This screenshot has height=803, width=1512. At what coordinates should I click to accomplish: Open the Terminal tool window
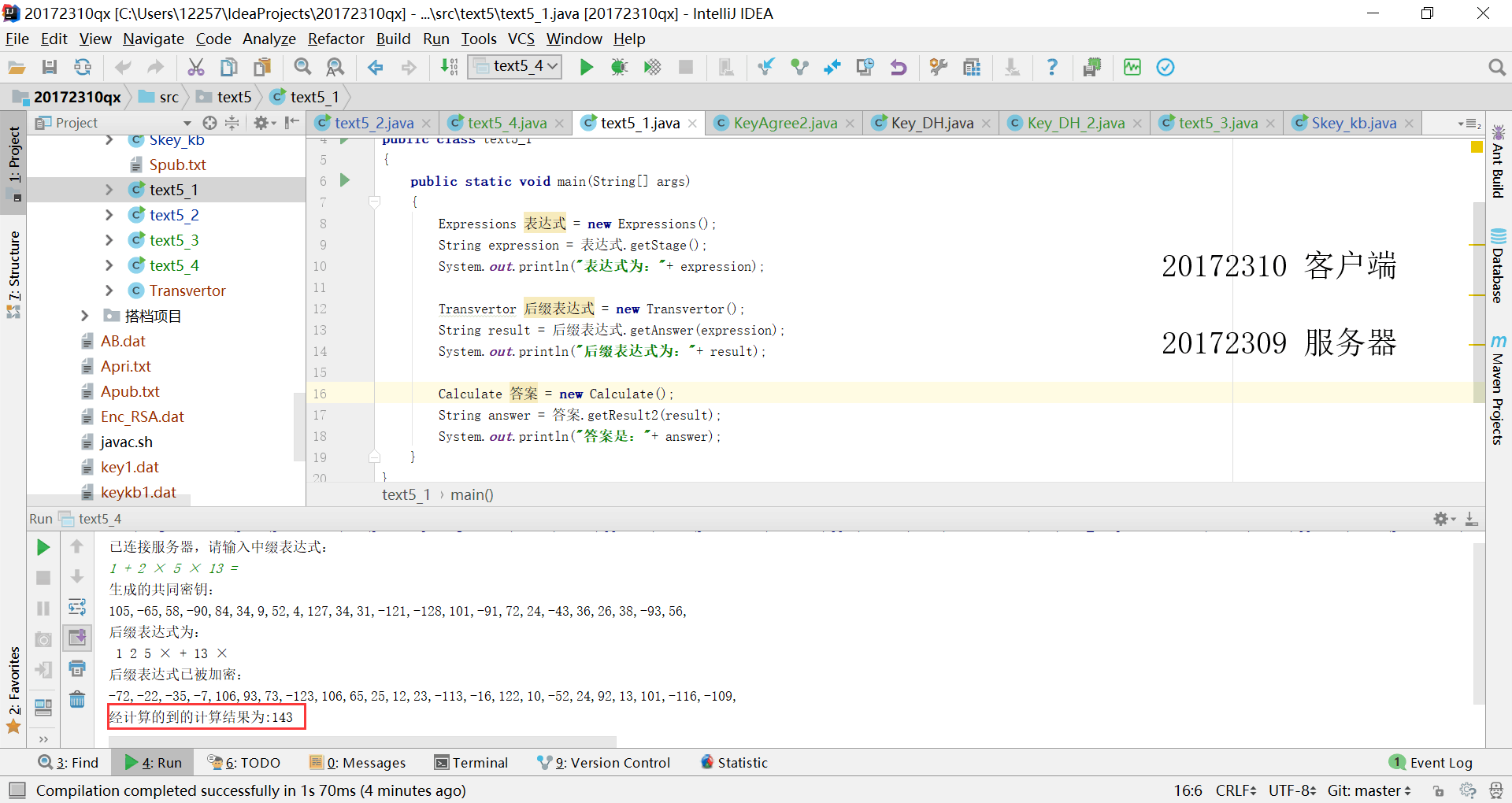[471, 762]
